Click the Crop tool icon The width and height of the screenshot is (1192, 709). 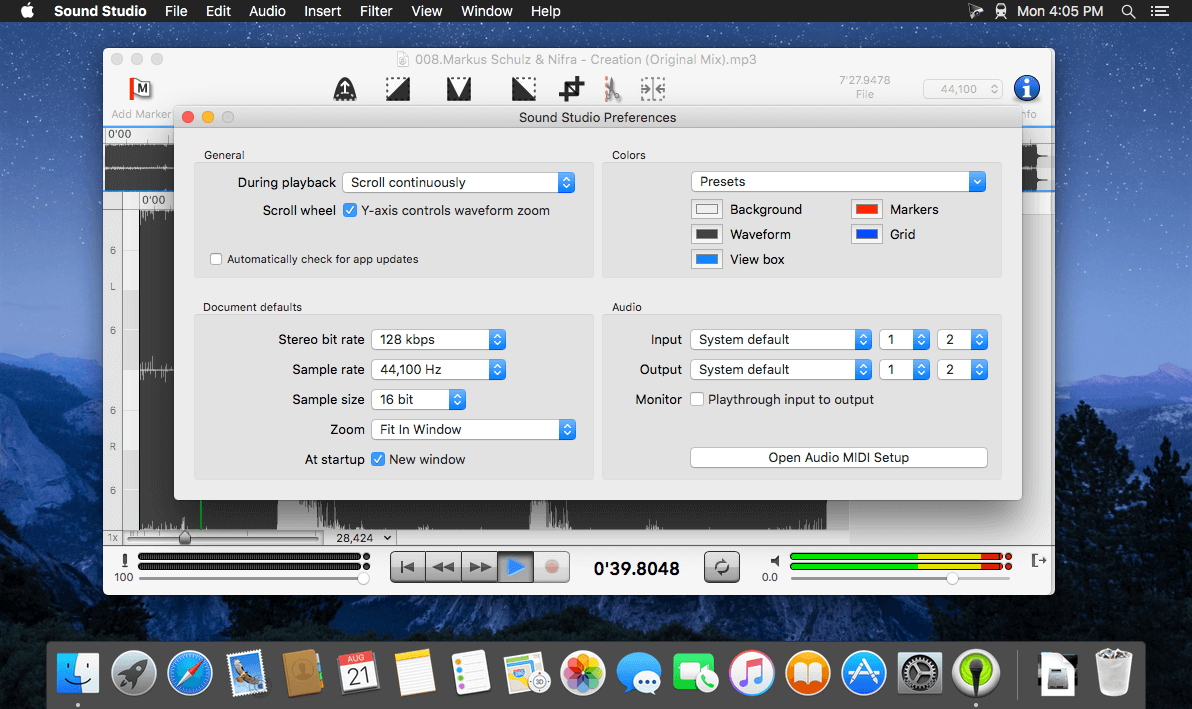click(571, 89)
